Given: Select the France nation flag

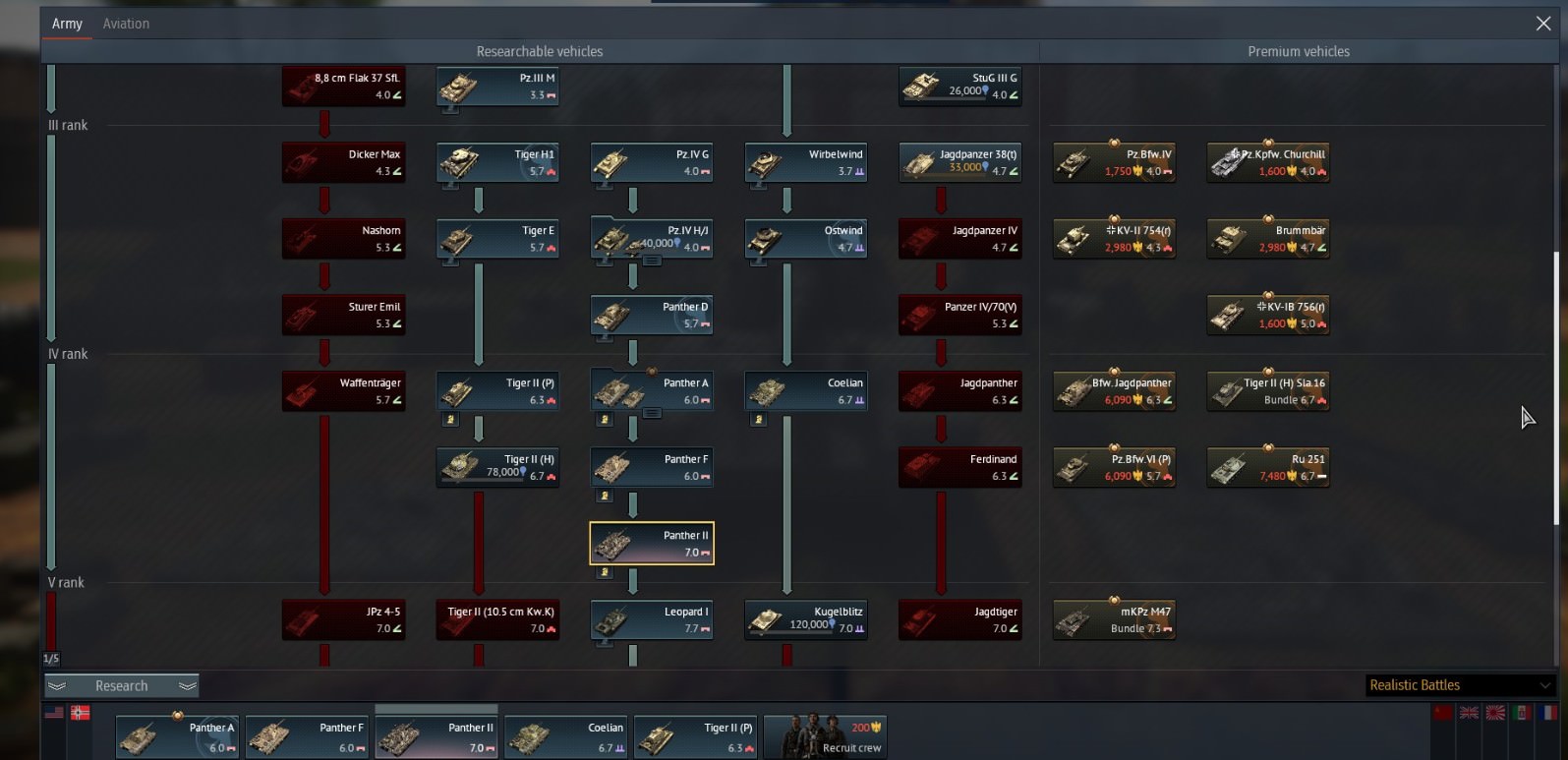Looking at the screenshot, I should pos(1547,713).
